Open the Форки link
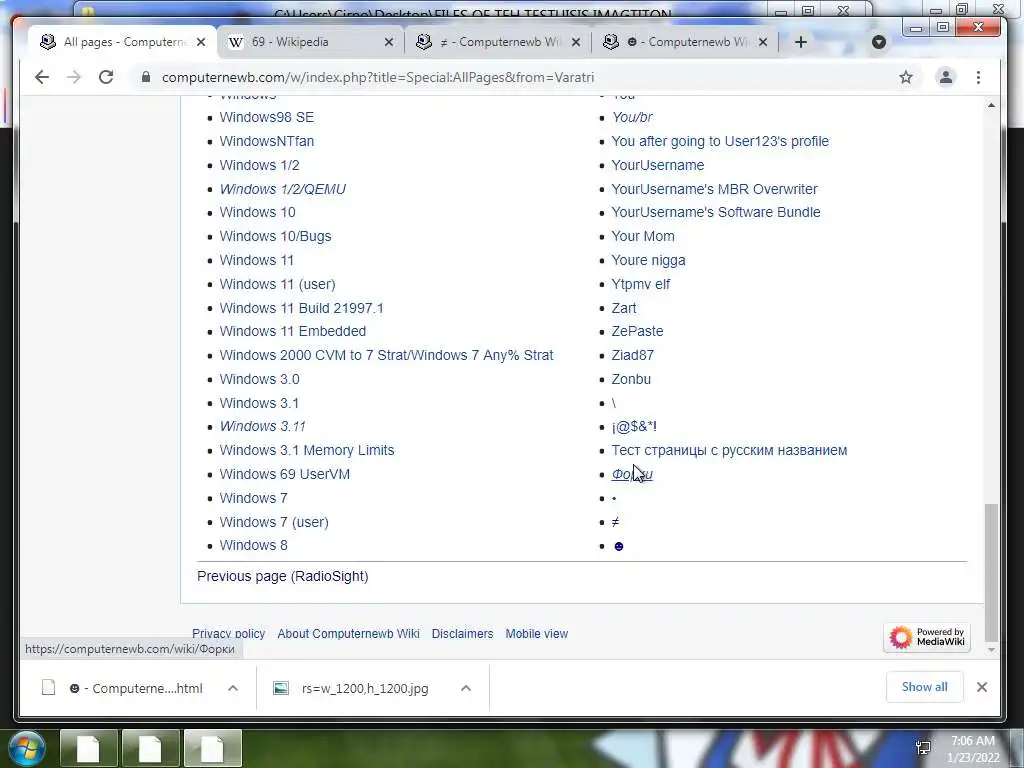The image size is (1024, 768). (632, 474)
